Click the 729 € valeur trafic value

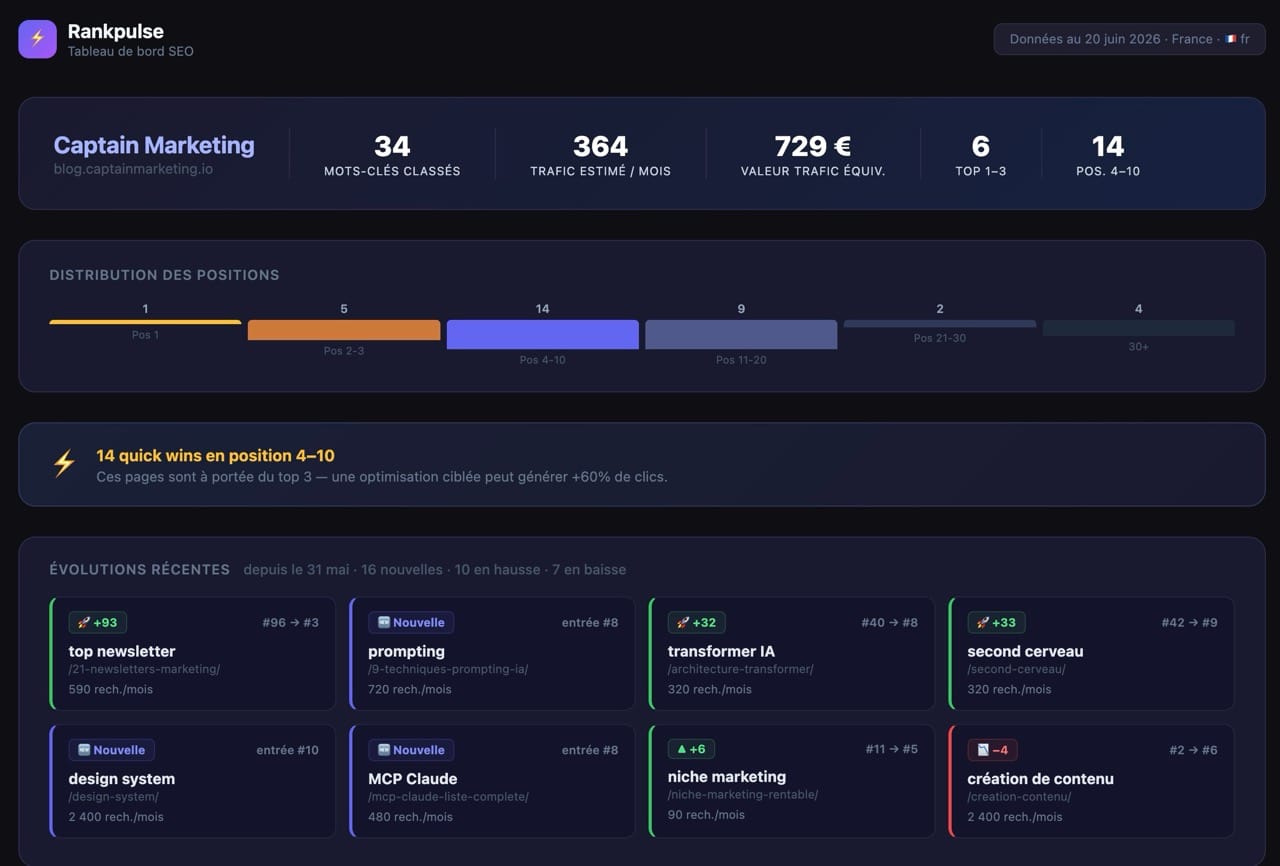coord(813,147)
